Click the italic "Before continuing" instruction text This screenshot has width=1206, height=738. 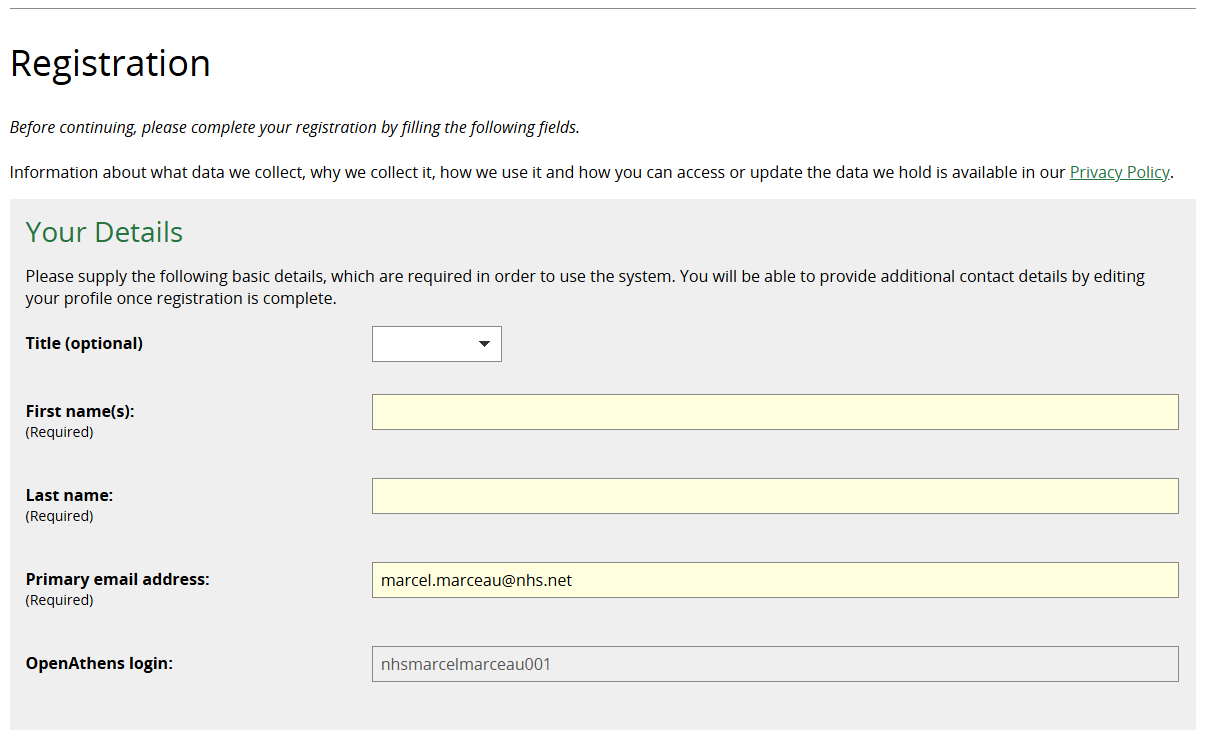pos(294,127)
